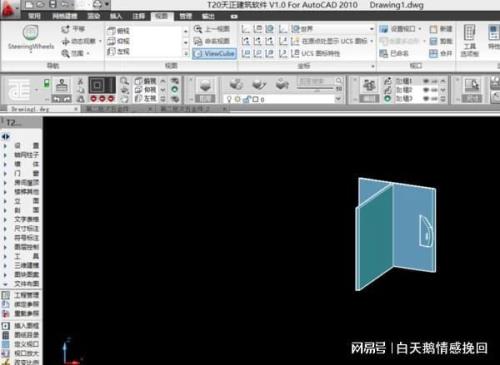Image resolution: width=500 pixels, height=365 pixels.
Task: Click the green circle icon beside 加载3
Action: click(387, 98)
